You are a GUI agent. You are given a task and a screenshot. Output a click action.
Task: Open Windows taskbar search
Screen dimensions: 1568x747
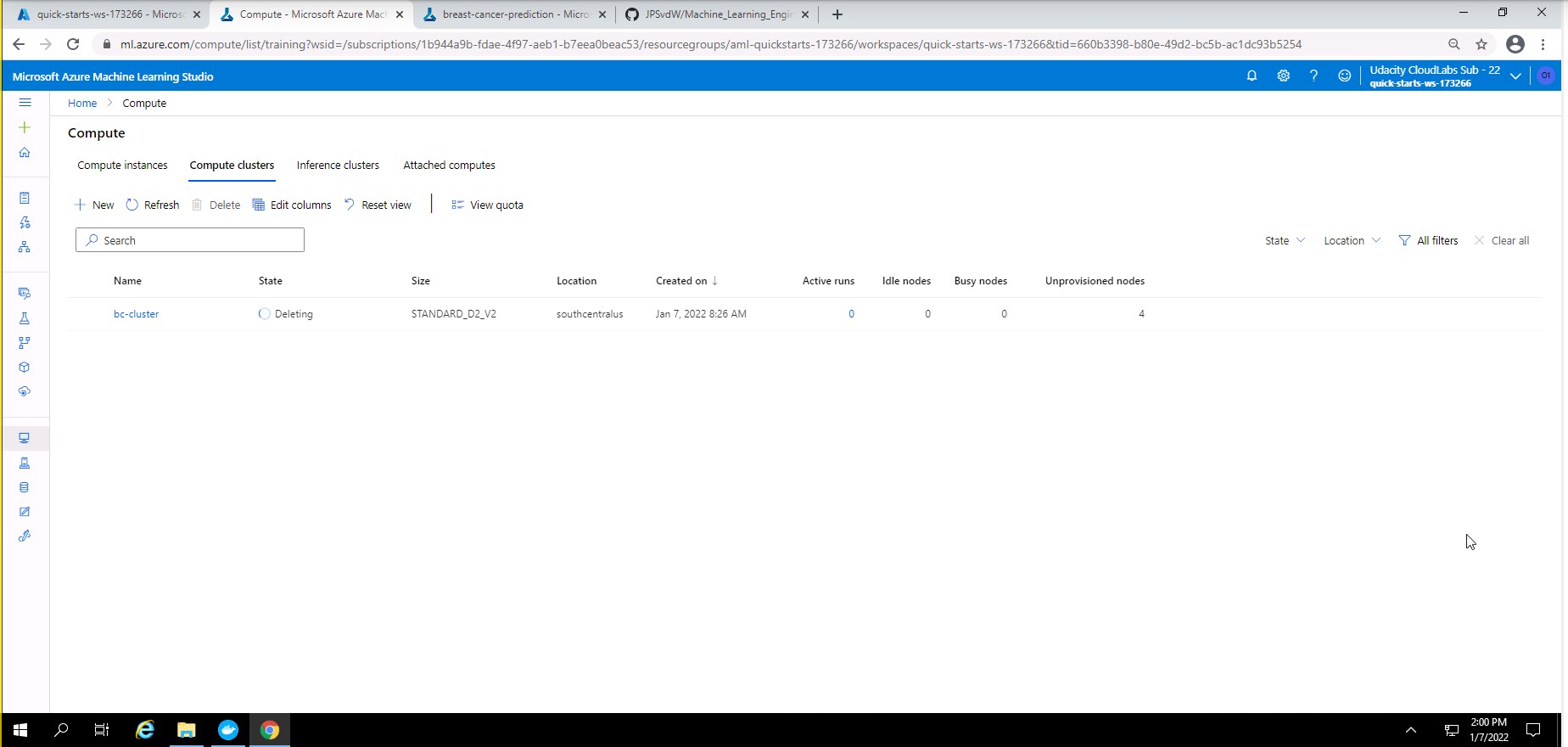[61, 730]
